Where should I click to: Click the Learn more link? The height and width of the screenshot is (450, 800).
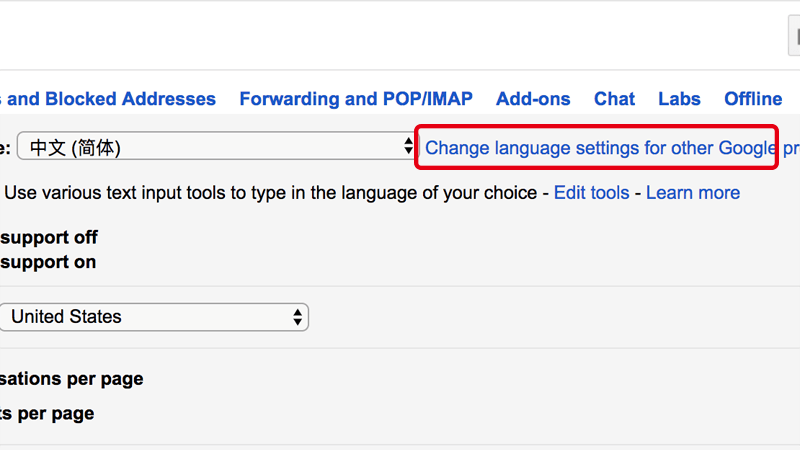pos(692,192)
